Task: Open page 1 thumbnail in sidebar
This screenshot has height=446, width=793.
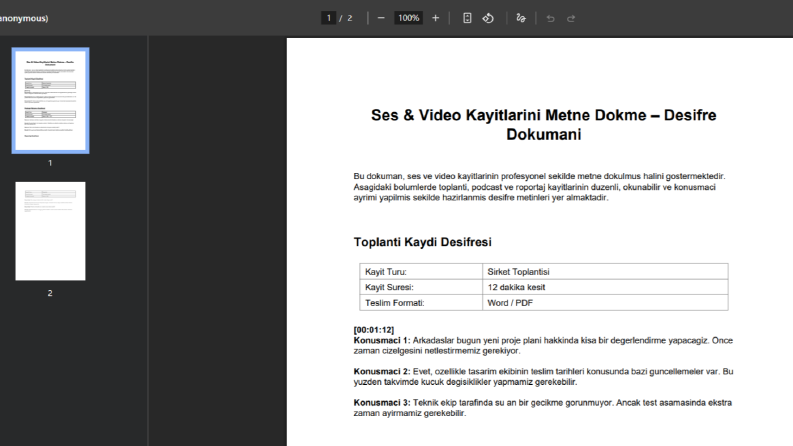Action: coord(51,101)
